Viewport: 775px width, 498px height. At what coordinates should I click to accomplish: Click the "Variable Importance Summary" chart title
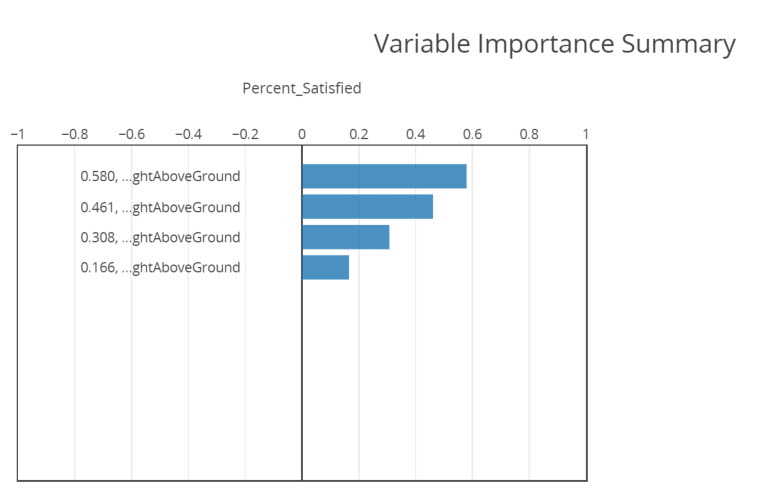554,44
